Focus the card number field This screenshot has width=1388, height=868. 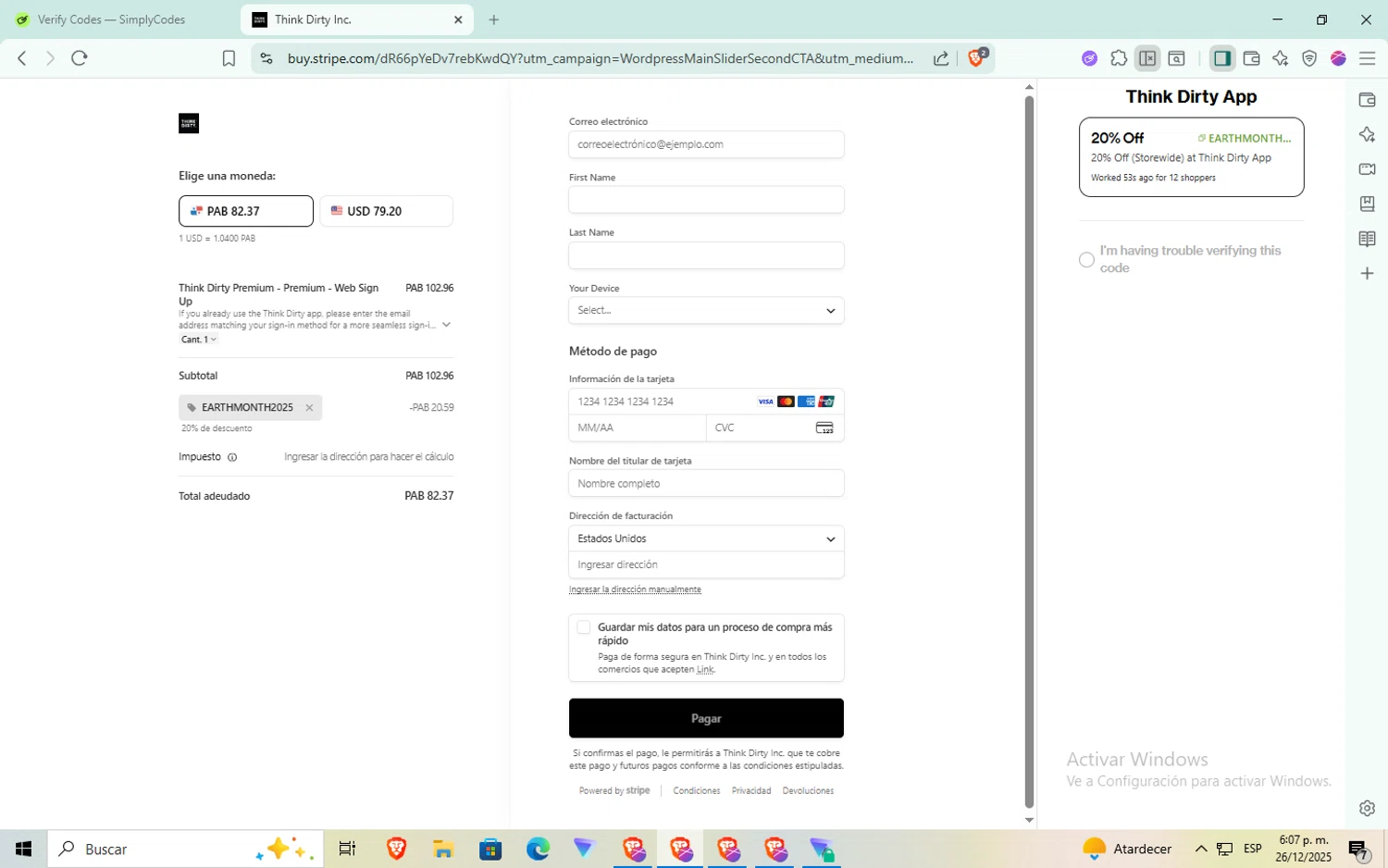coord(706,402)
